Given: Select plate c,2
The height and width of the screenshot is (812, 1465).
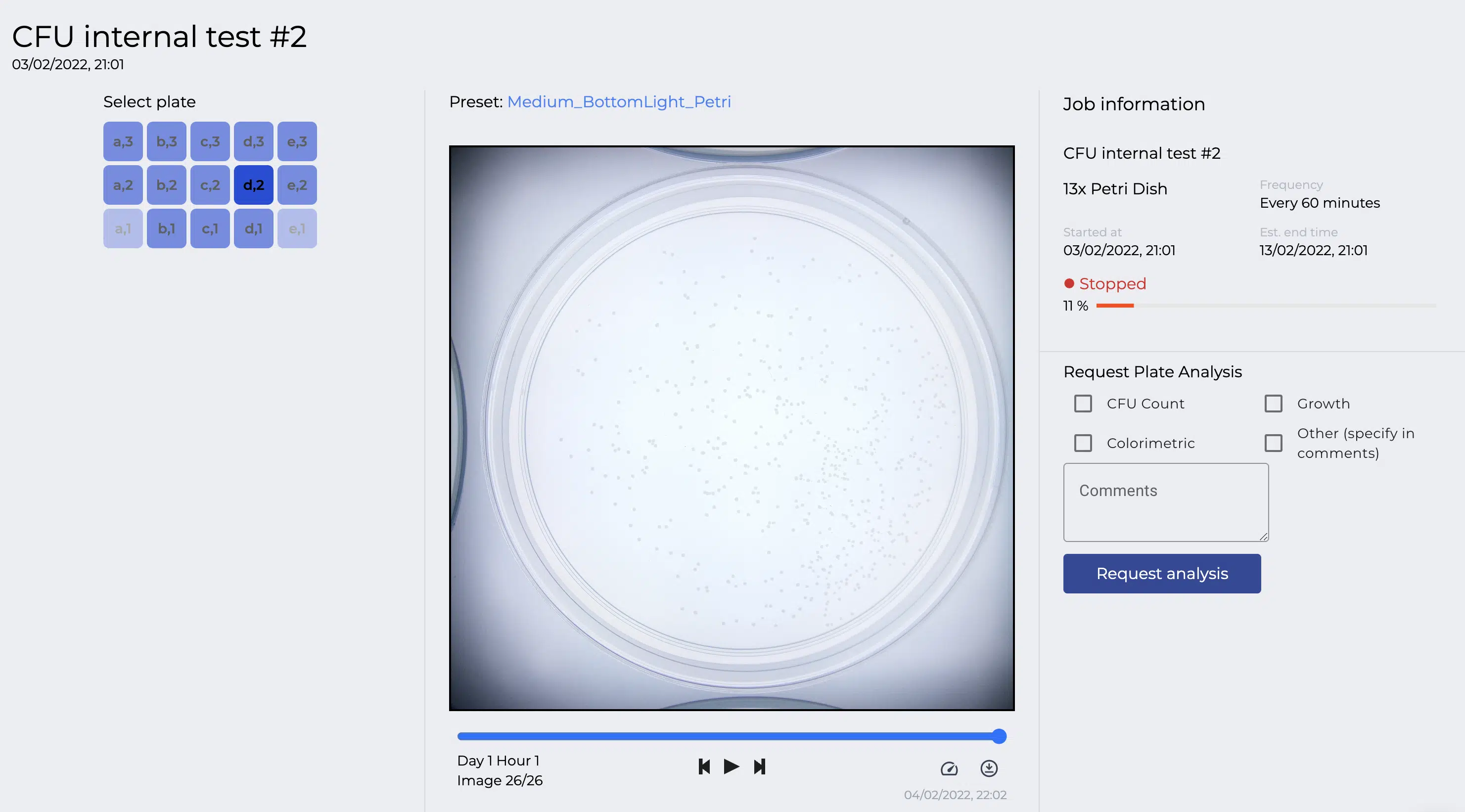Looking at the screenshot, I should tap(210, 185).
